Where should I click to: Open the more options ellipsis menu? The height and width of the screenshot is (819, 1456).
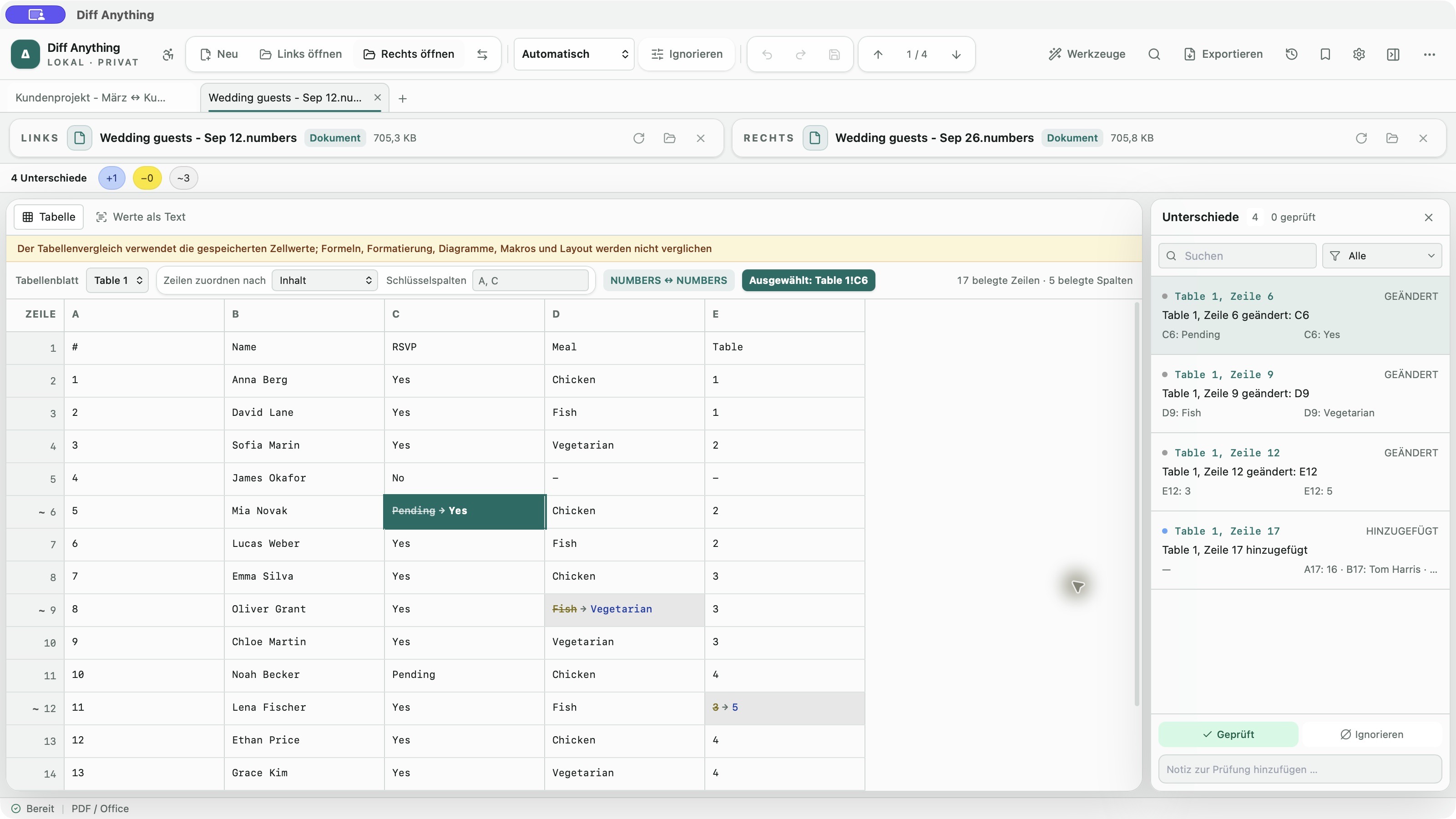[1430, 54]
